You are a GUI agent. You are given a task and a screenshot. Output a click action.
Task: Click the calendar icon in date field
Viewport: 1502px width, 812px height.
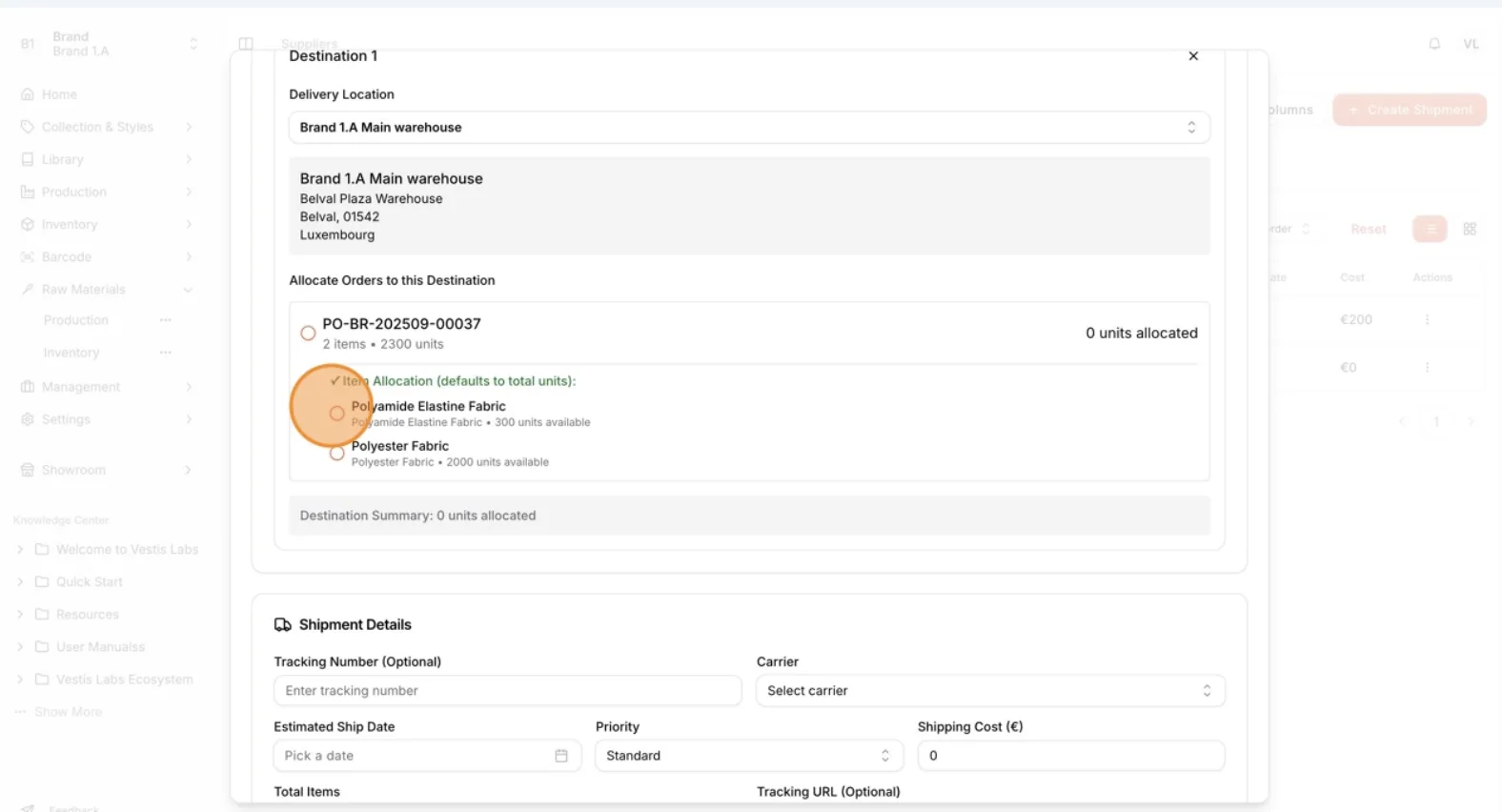point(561,756)
